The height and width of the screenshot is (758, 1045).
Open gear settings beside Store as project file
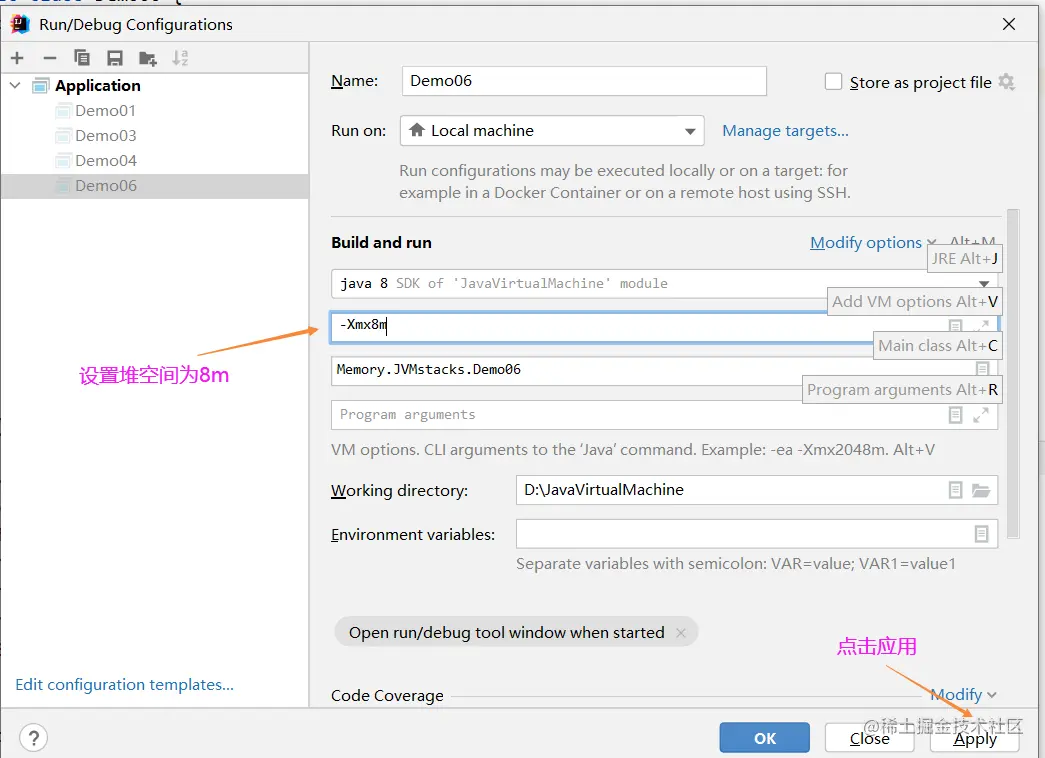pyautogui.click(x=1006, y=82)
